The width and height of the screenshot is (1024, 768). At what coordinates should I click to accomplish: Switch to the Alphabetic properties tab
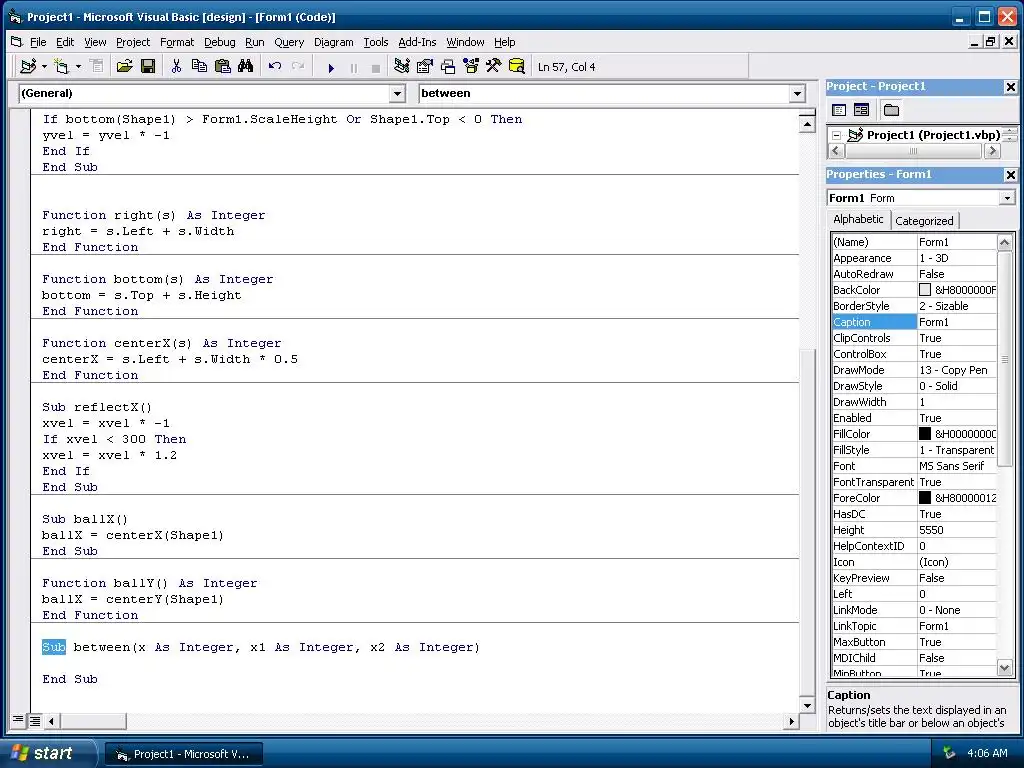[x=858, y=219]
